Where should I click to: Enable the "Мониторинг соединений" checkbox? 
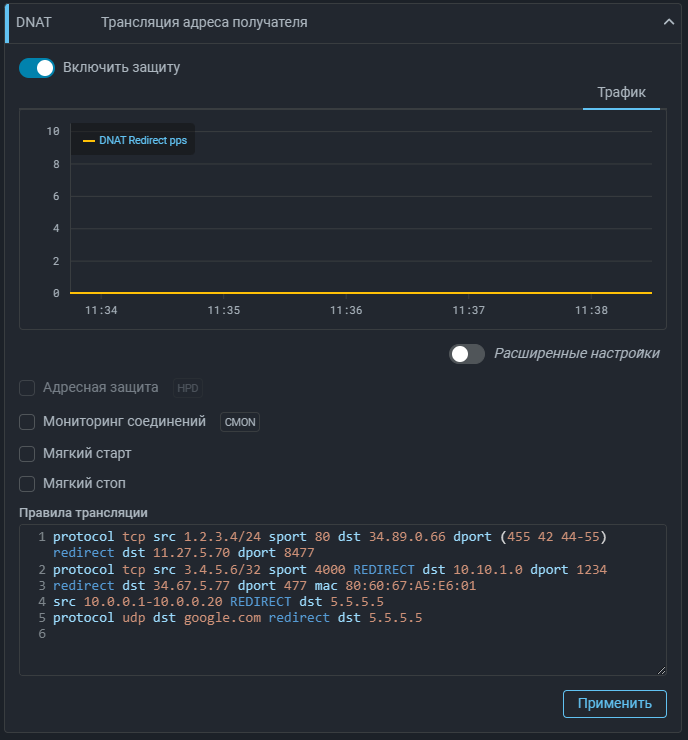click(x=27, y=422)
